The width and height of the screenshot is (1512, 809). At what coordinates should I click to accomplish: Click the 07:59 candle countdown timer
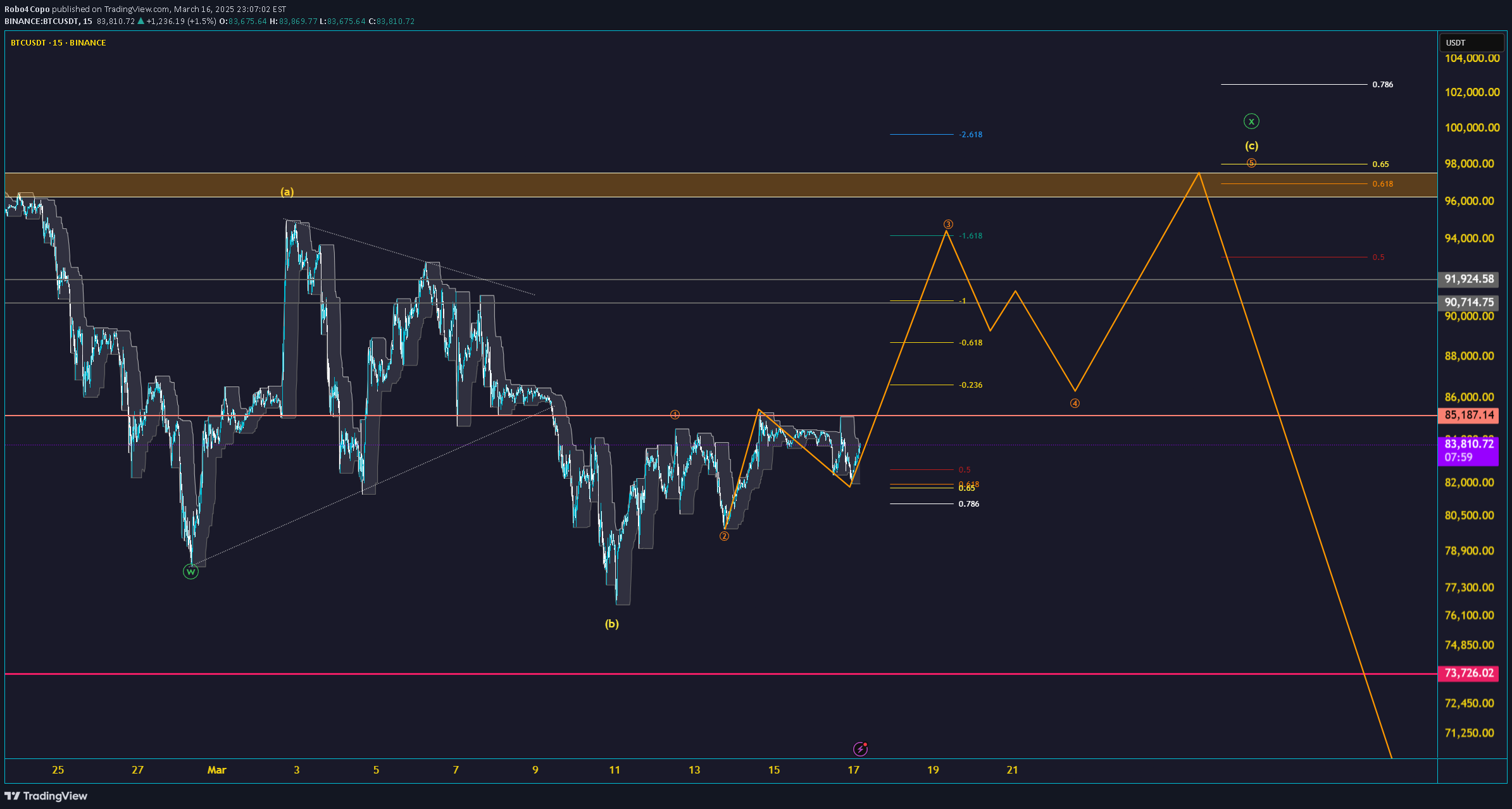pos(1459,457)
